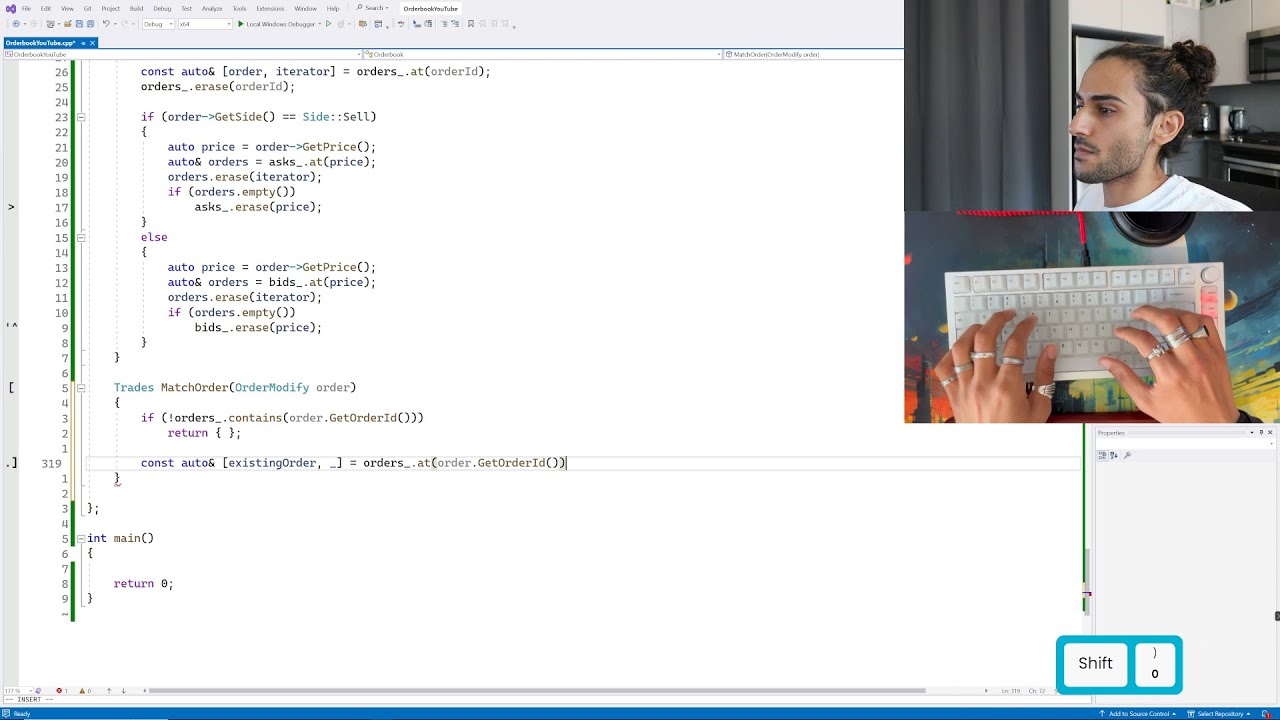Click the navigate down arrow in status strip
The image size is (1280, 720).
pos(124,691)
